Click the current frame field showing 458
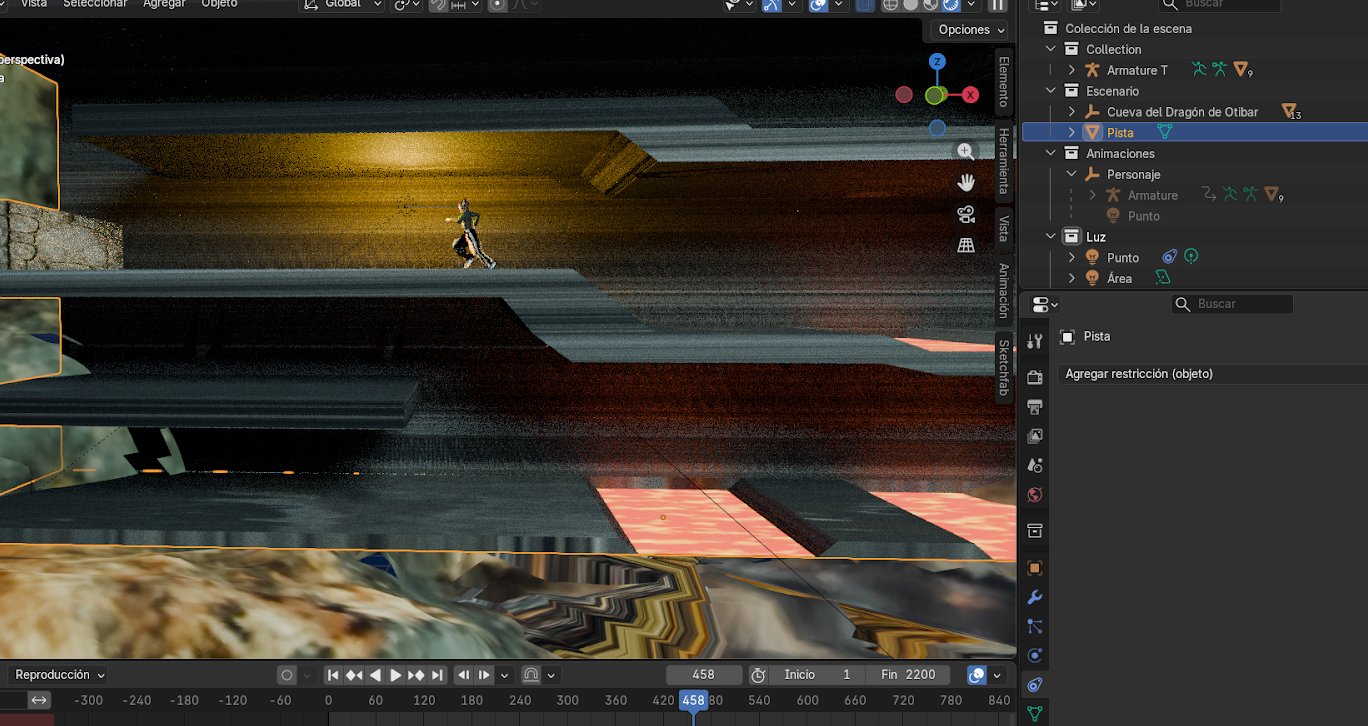 (x=704, y=675)
